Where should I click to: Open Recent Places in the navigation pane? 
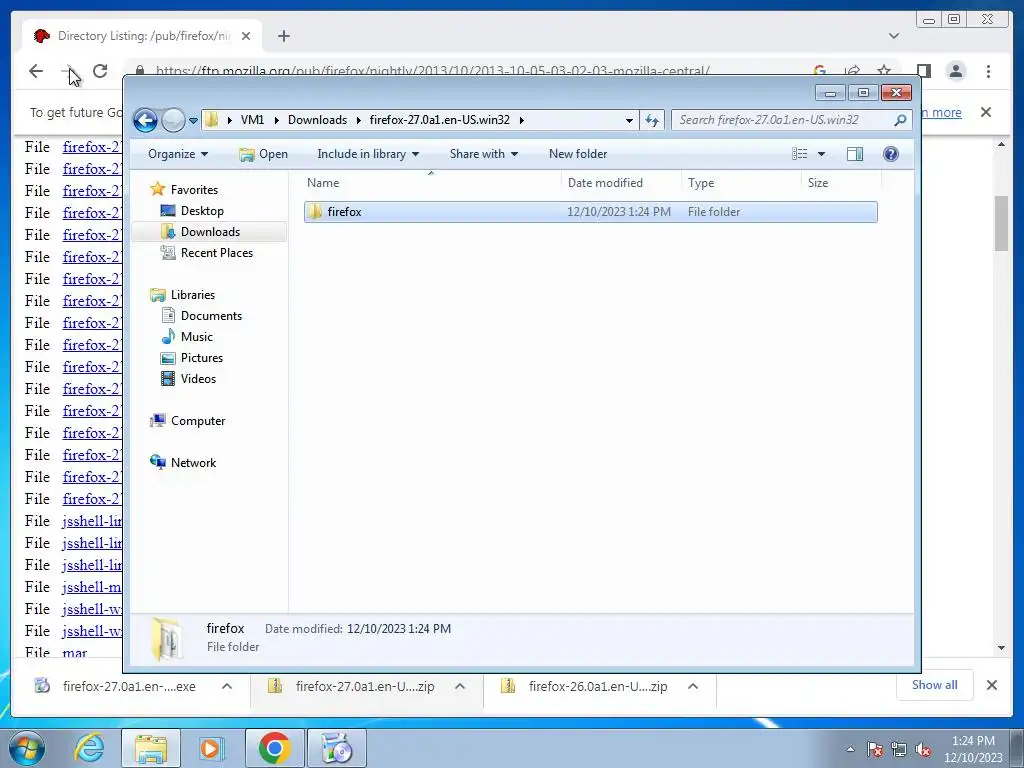[x=216, y=253]
